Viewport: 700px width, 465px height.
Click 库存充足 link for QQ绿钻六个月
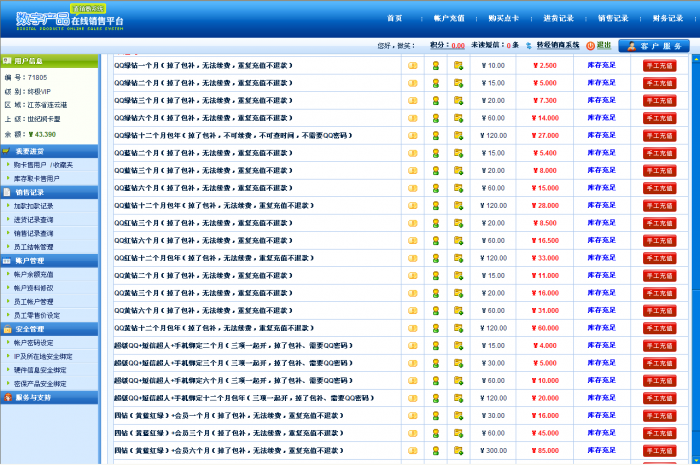point(601,118)
